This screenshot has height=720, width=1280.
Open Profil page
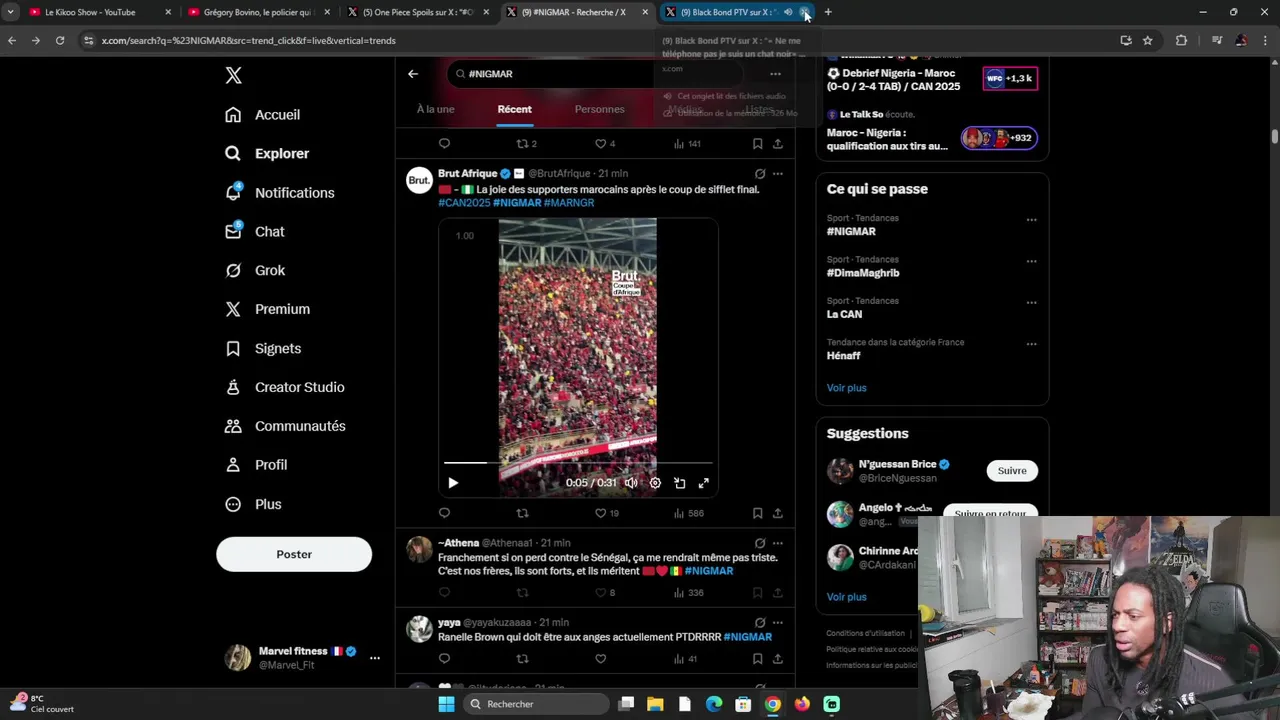click(x=256, y=466)
